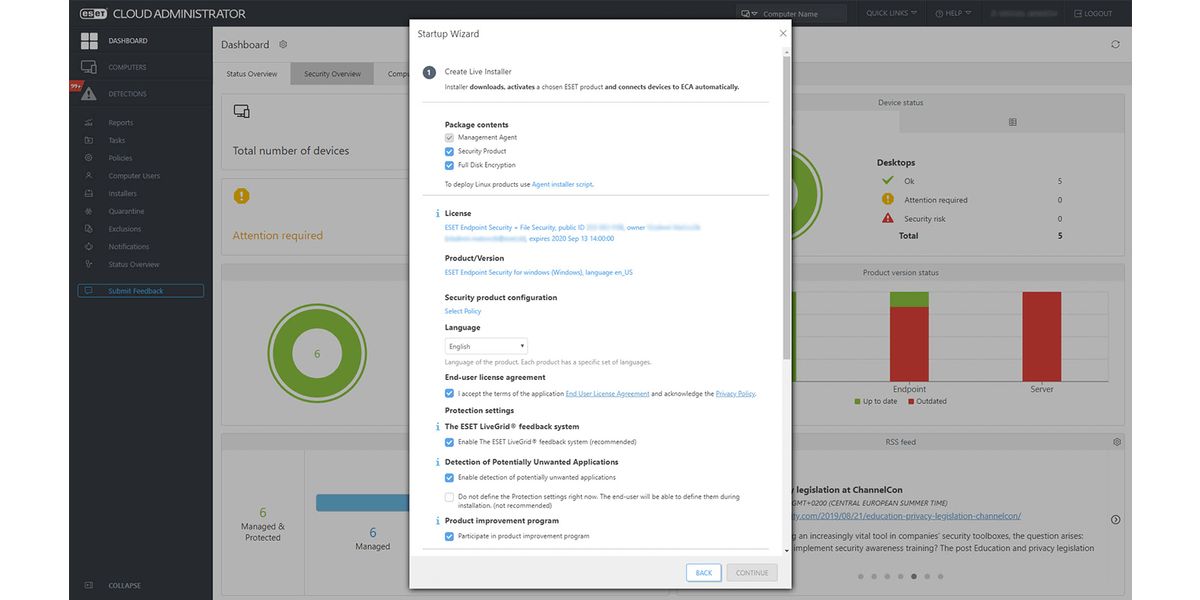Click the ESET Endpoint Security license link

tap(572, 233)
